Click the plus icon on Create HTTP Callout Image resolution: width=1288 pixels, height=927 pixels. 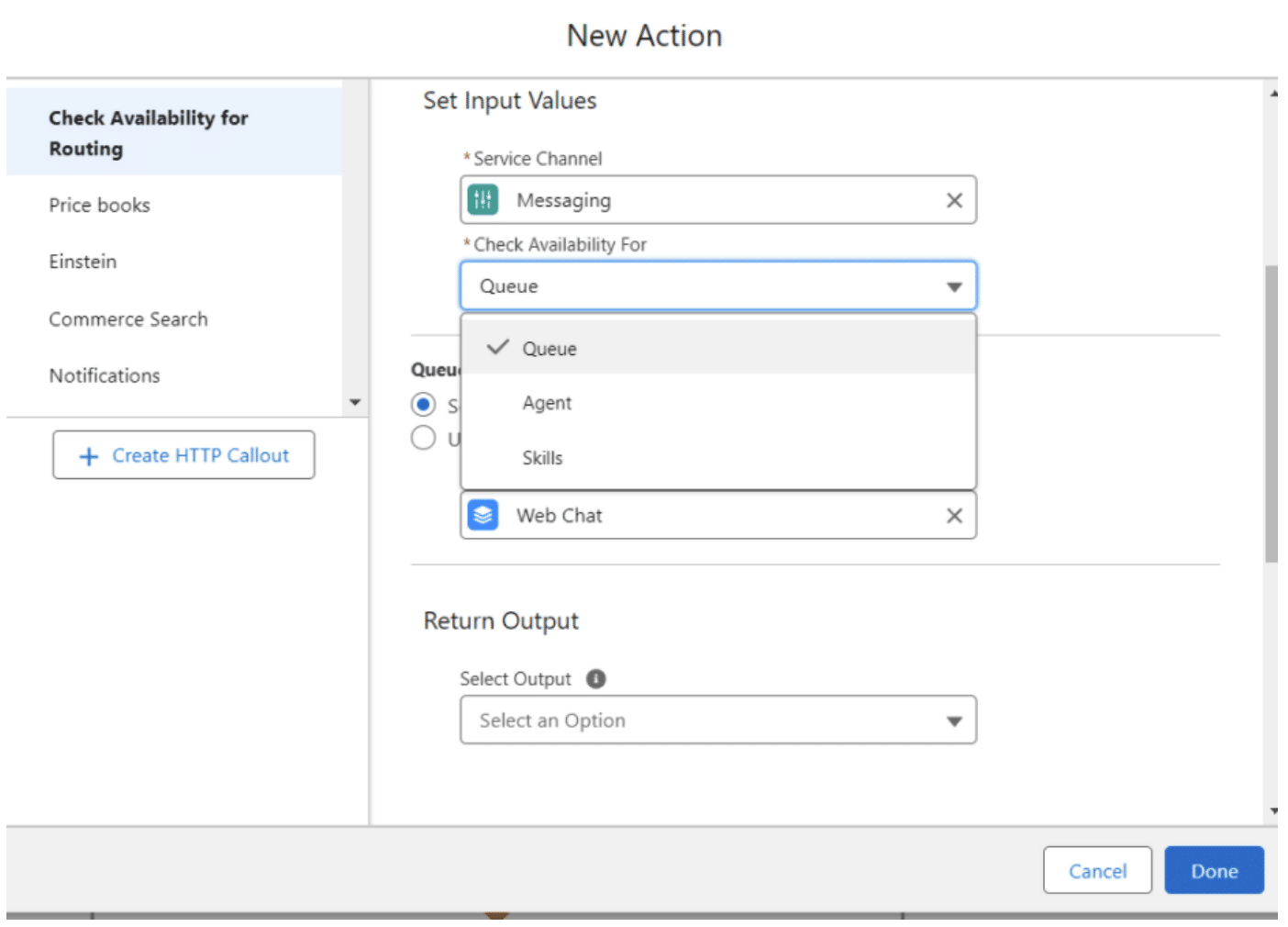coord(87,455)
